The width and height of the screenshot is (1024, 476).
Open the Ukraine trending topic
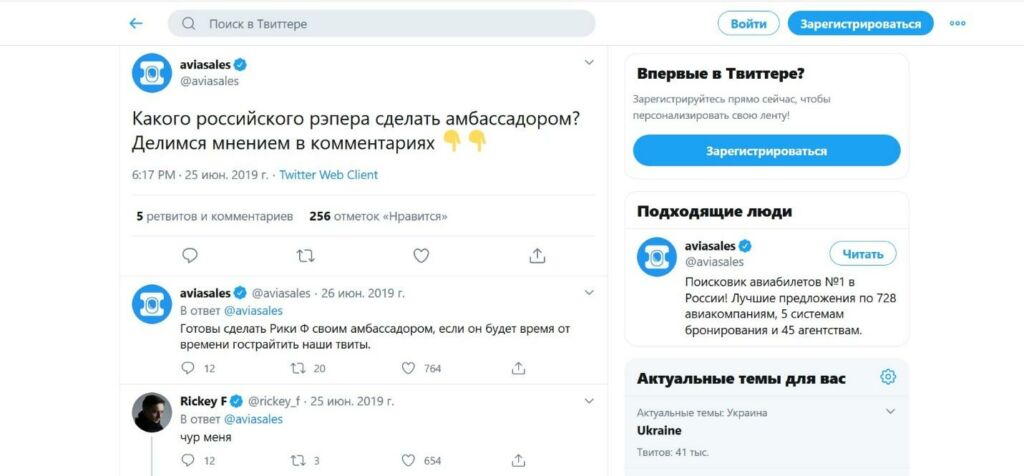point(659,431)
